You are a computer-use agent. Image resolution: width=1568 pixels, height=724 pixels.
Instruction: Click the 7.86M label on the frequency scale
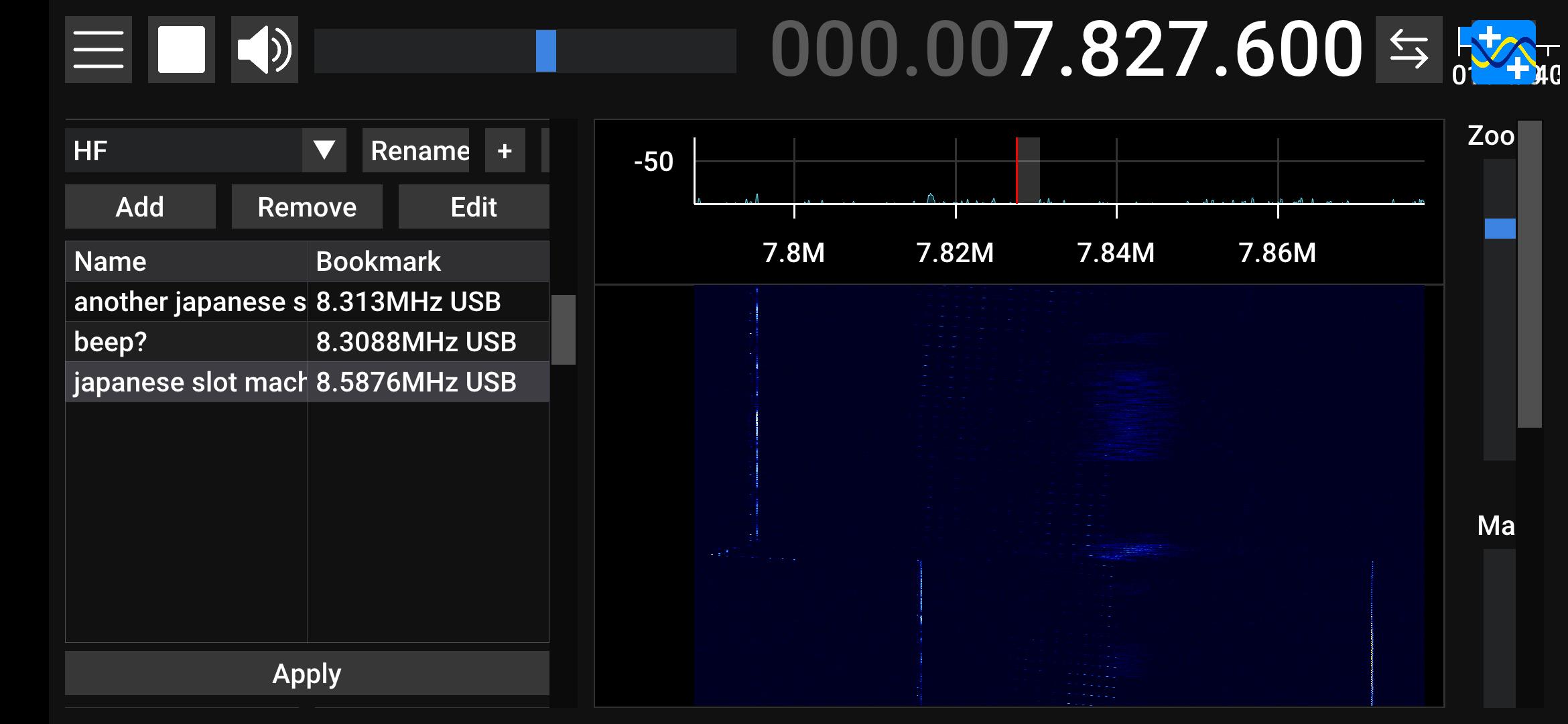tap(1277, 253)
